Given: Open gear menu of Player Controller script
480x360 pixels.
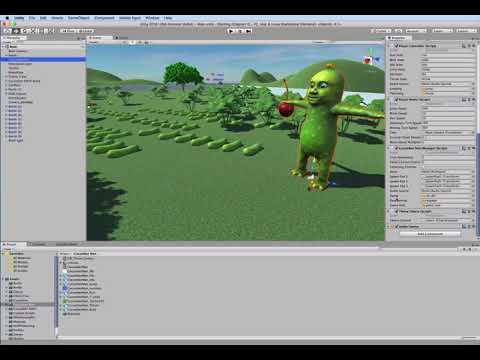Looking at the screenshot, I should [474, 46].
